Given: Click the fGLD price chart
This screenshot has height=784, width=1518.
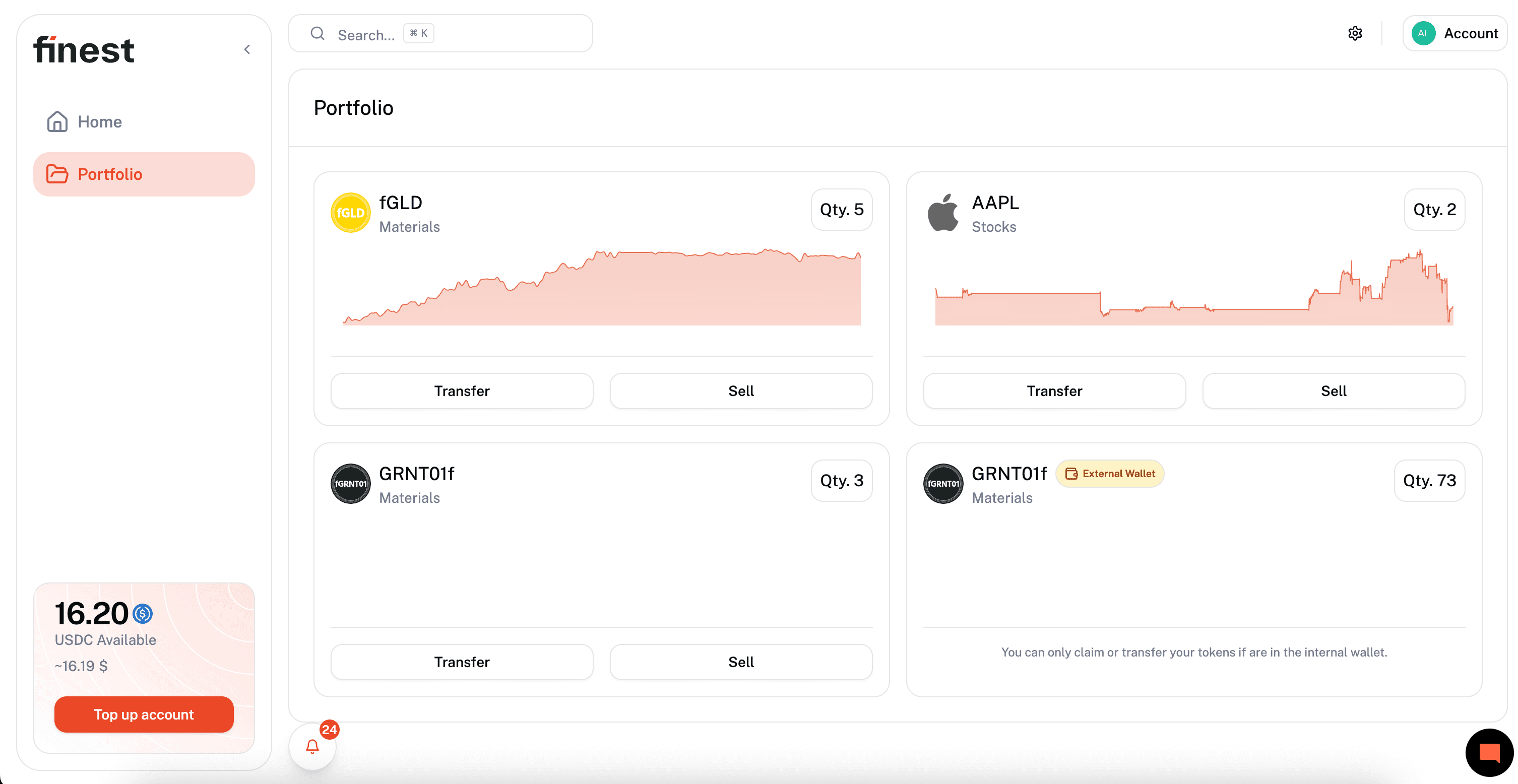Looking at the screenshot, I should pos(601,289).
